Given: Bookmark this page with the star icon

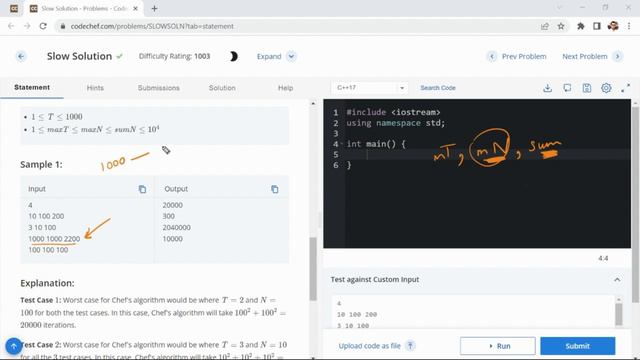Looking at the screenshot, I should (x=561, y=26).
